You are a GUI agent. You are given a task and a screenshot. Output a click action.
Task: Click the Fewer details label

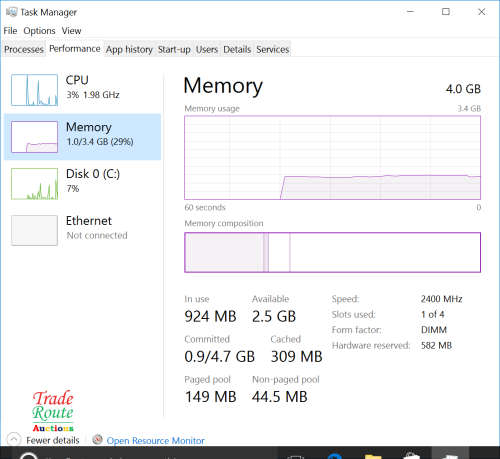53,440
